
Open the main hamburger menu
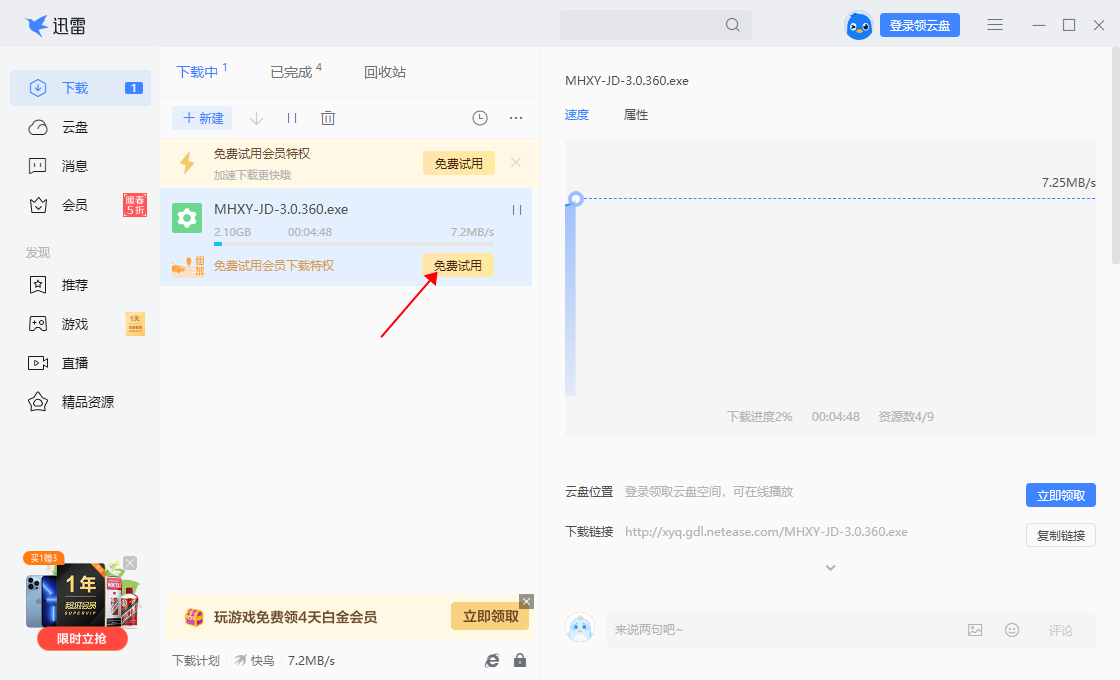click(995, 24)
